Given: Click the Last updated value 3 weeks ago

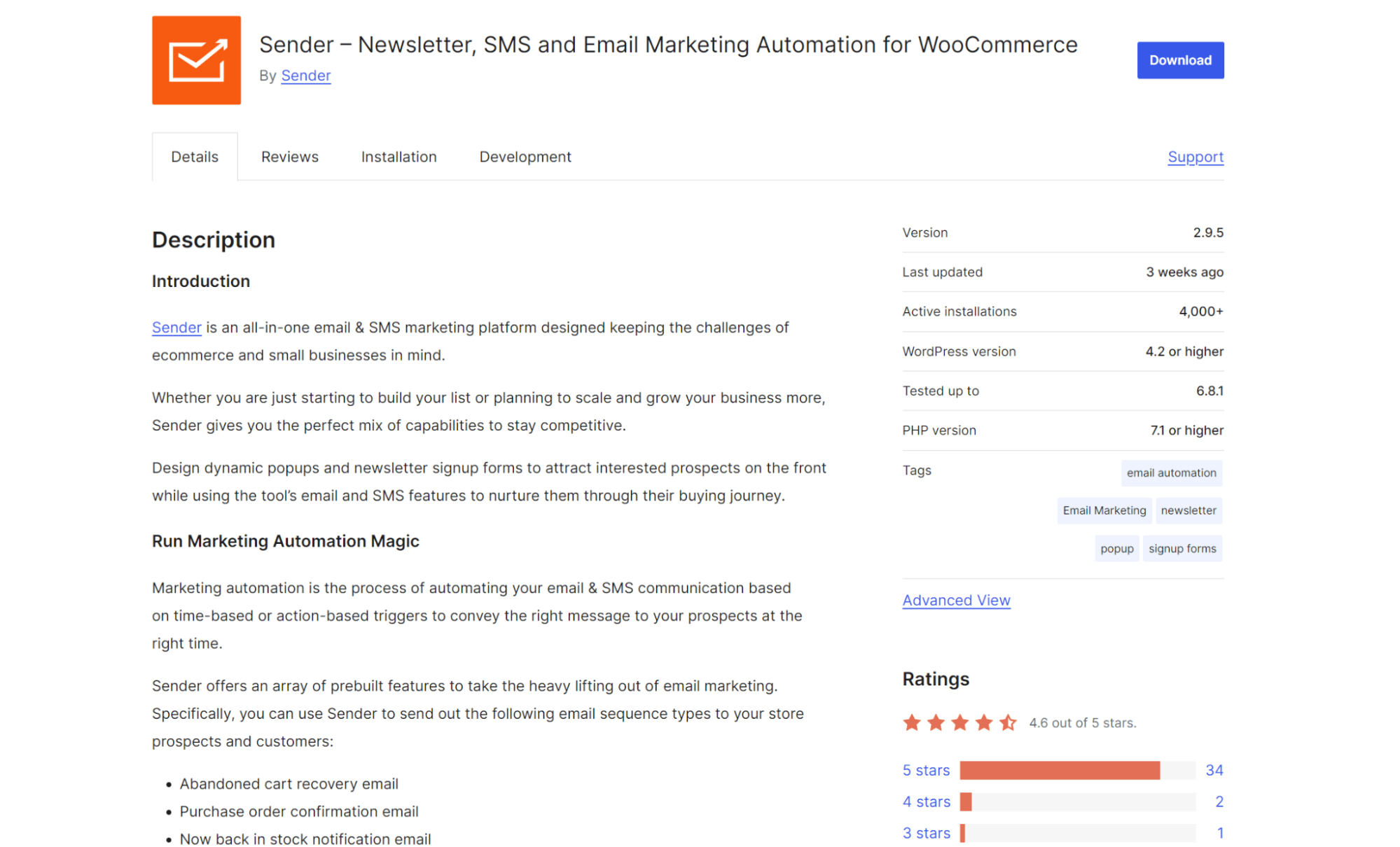Looking at the screenshot, I should click(x=1184, y=272).
